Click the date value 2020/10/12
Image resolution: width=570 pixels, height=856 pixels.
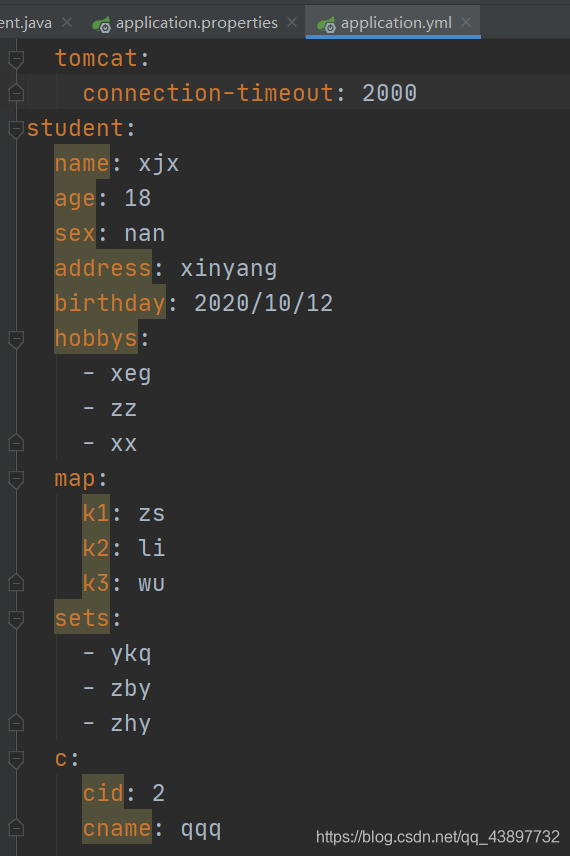(x=264, y=303)
